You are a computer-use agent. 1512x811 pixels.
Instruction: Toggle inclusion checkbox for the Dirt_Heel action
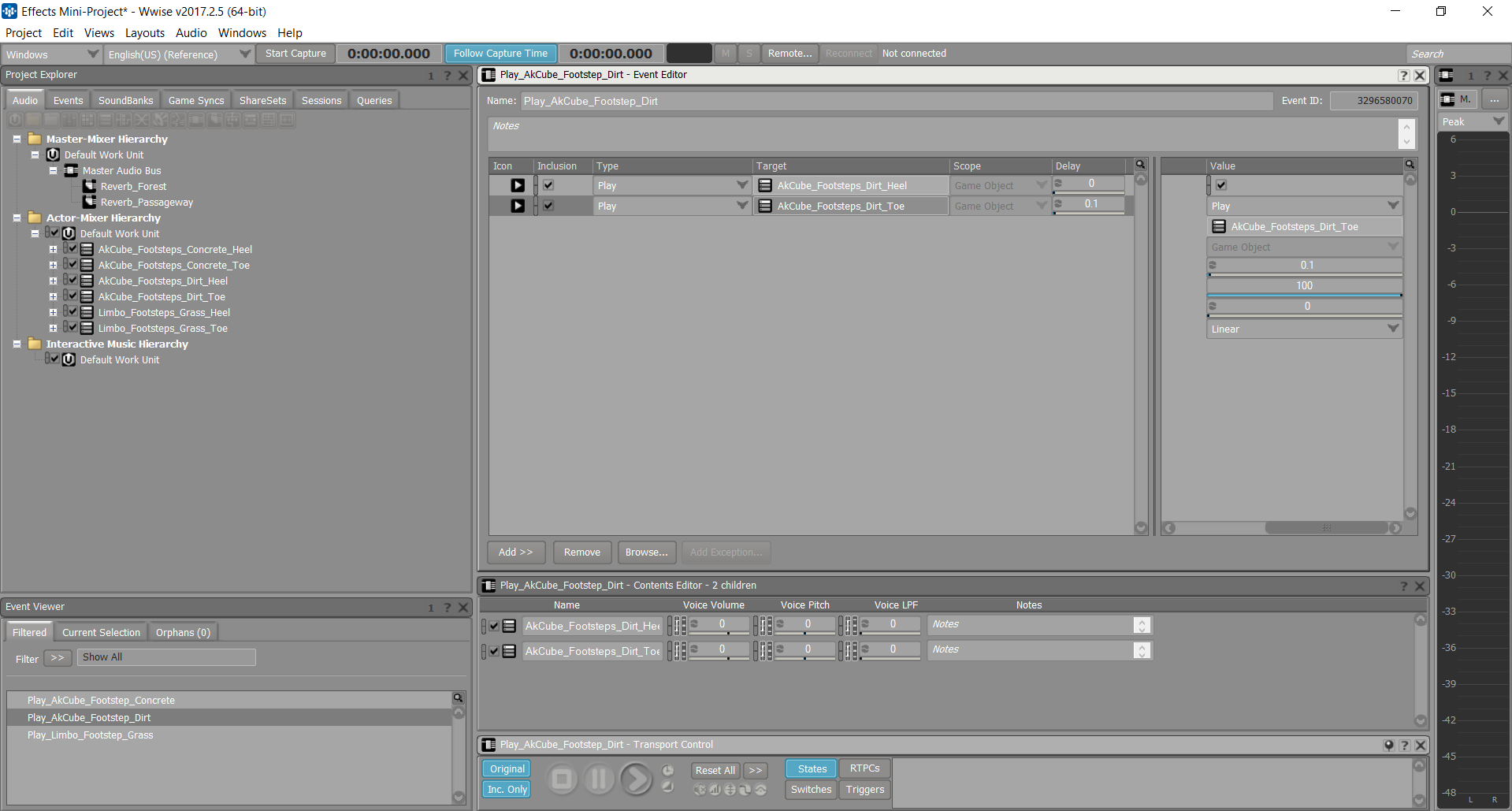point(548,185)
